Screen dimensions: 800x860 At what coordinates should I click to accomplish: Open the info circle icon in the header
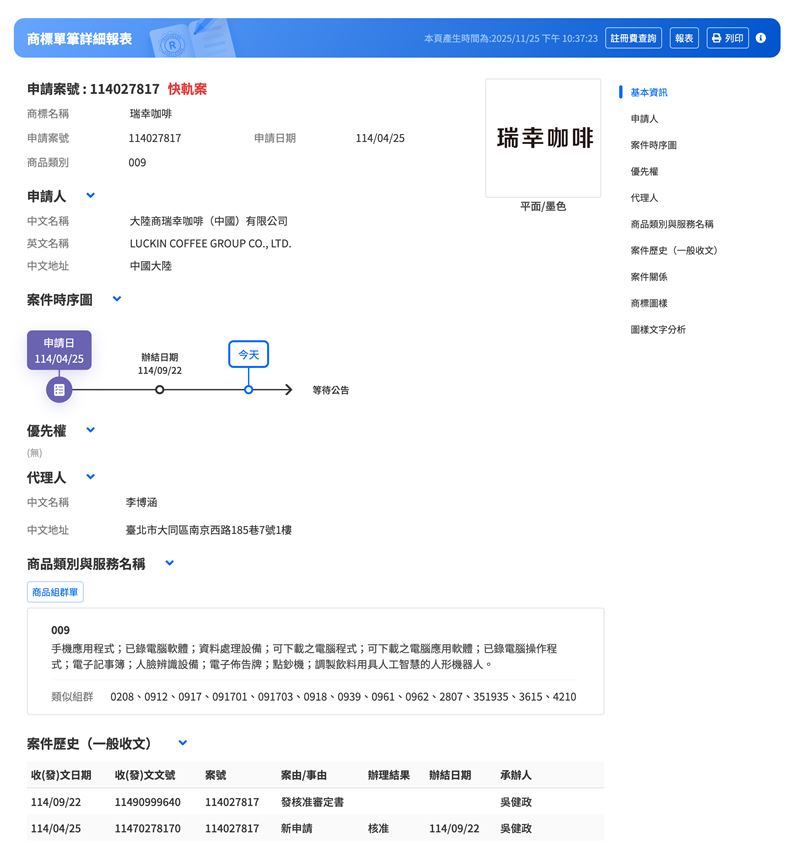click(761, 37)
